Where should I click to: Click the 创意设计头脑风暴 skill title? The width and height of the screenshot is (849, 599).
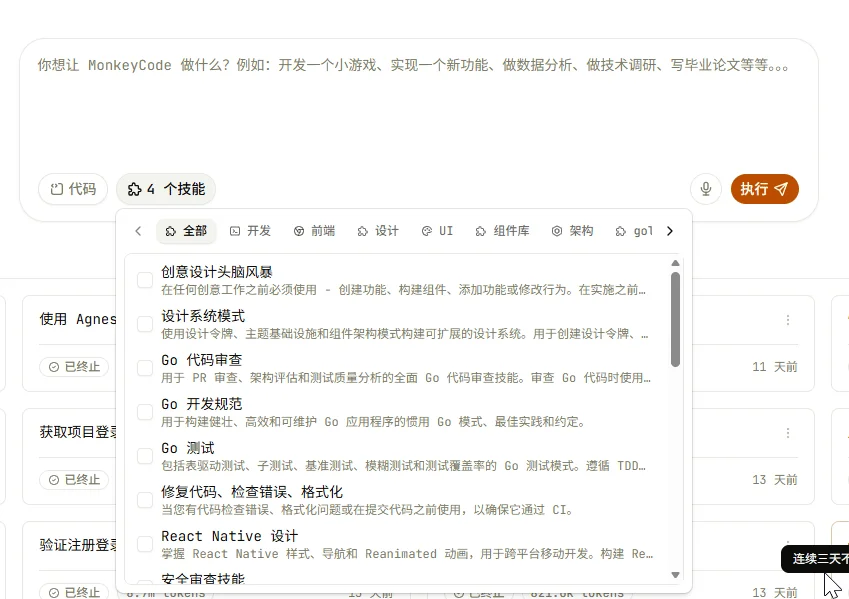[x=217, y=272]
